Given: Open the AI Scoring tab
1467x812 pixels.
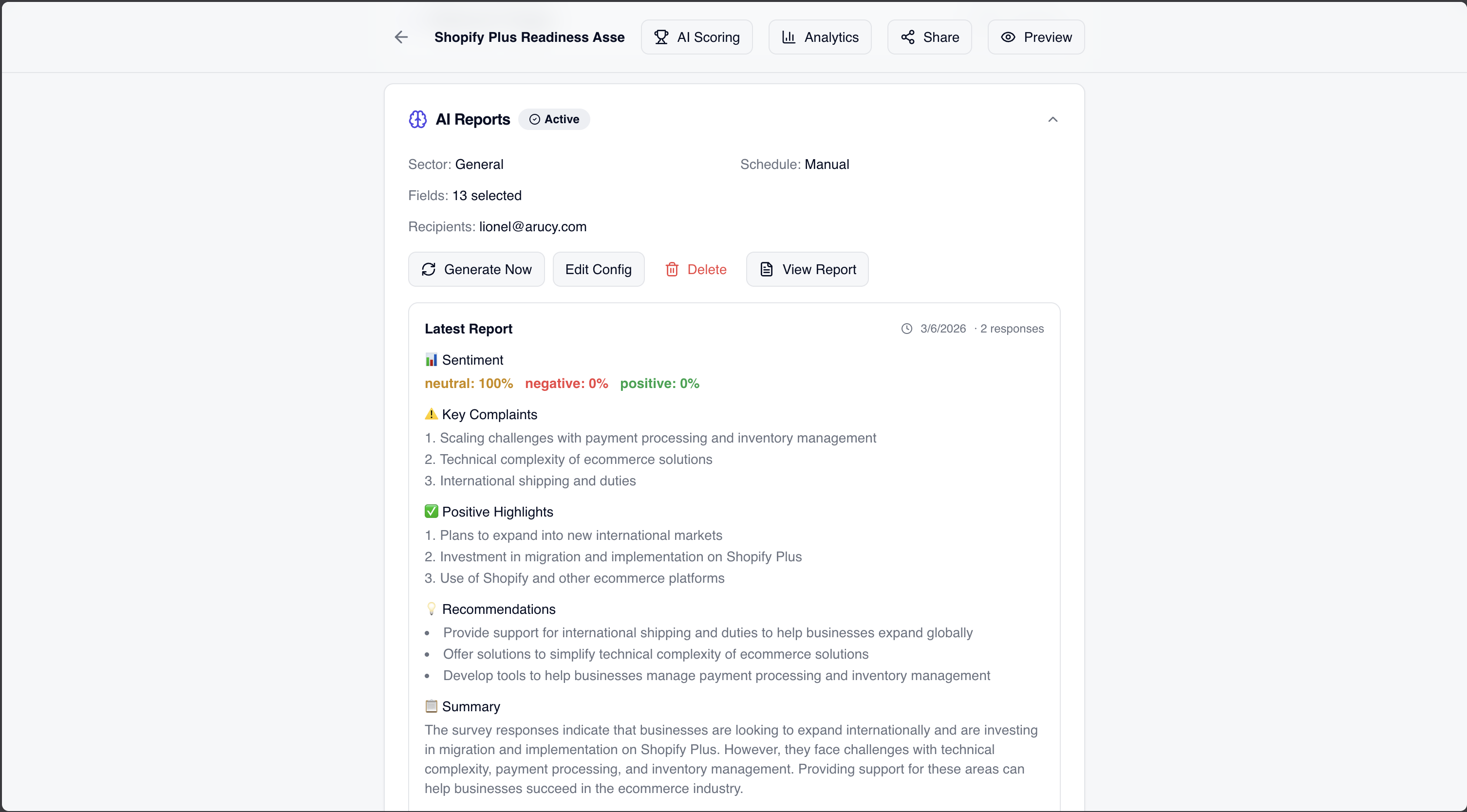Looking at the screenshot, I should click(x=696, y=37).
